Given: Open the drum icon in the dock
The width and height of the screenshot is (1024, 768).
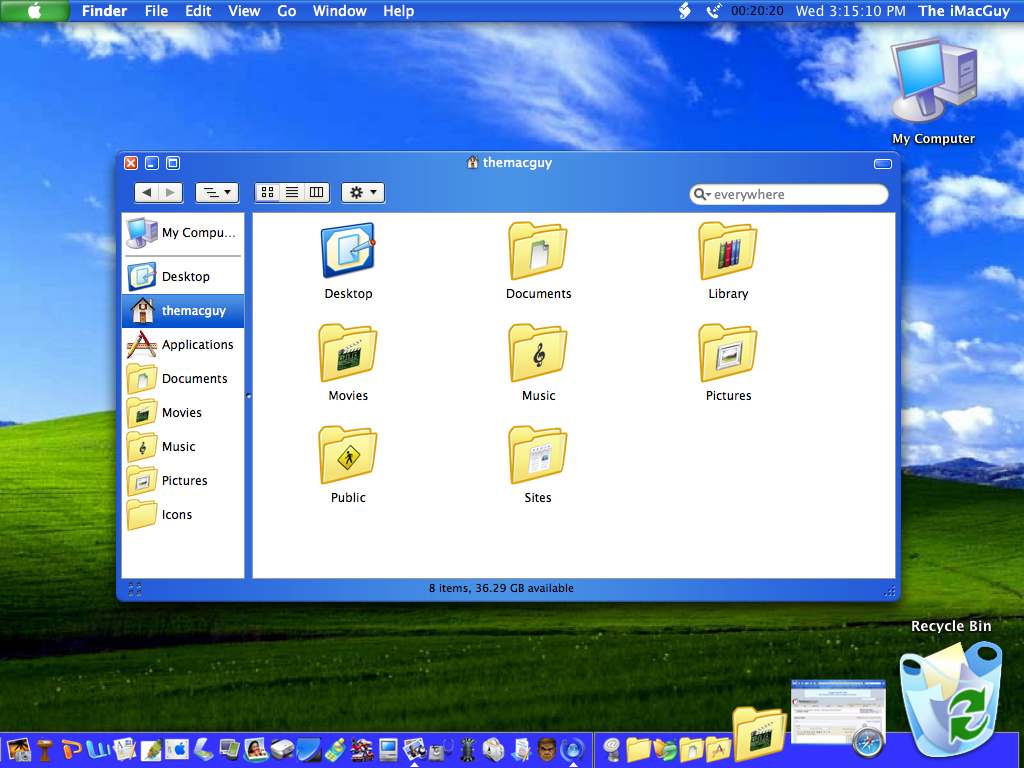Looking at the screenshot, I should (x=44, y=749).
